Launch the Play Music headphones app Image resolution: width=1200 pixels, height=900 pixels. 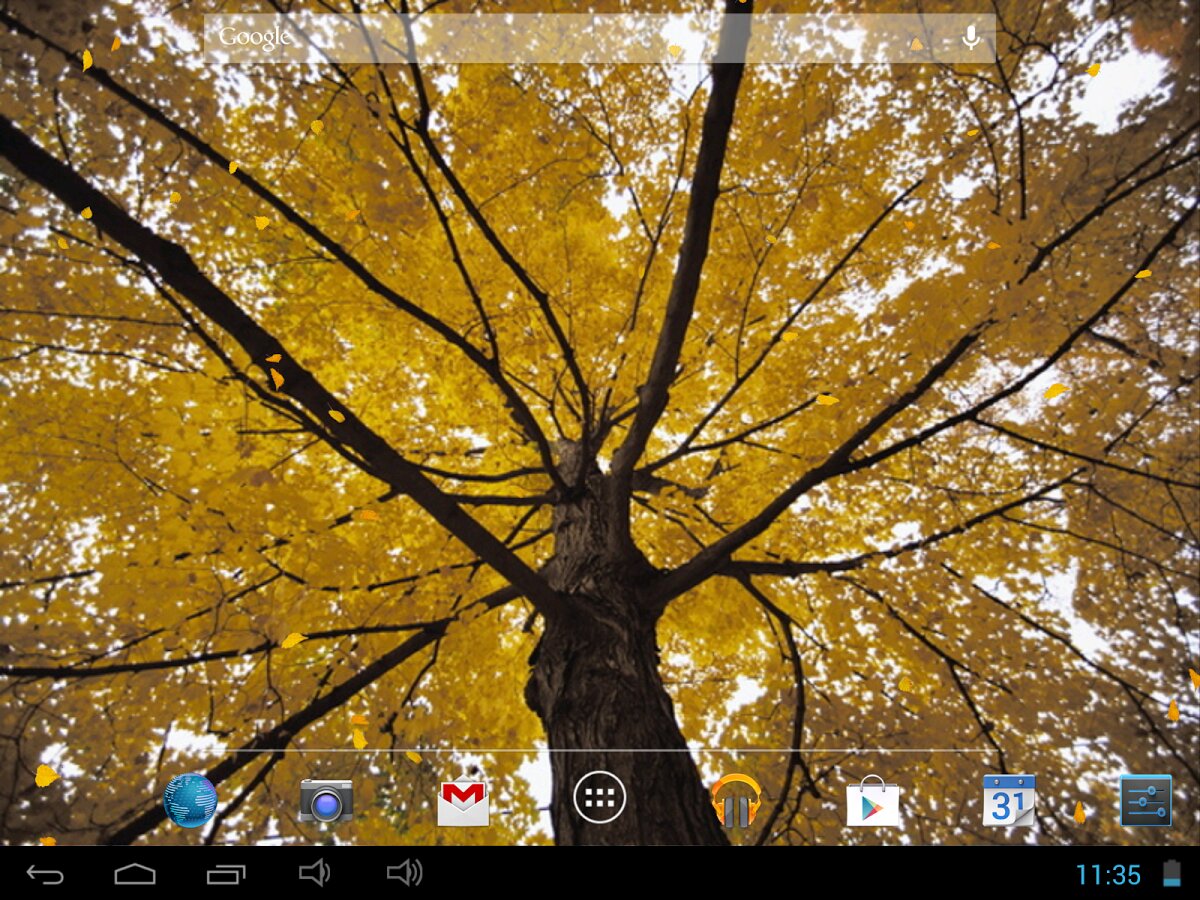(736, 801)
